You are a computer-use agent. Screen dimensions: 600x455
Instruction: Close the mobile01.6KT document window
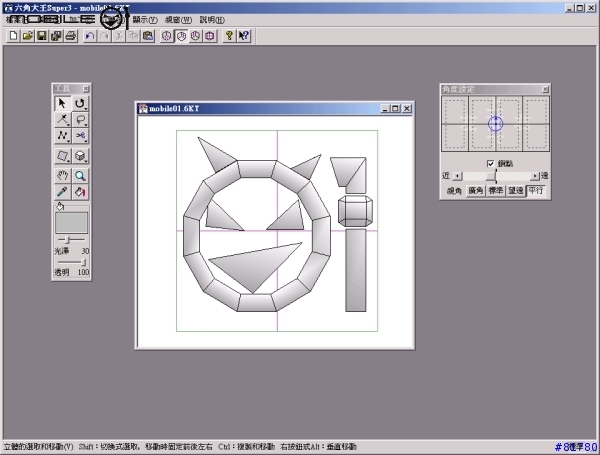coord(407,109)
